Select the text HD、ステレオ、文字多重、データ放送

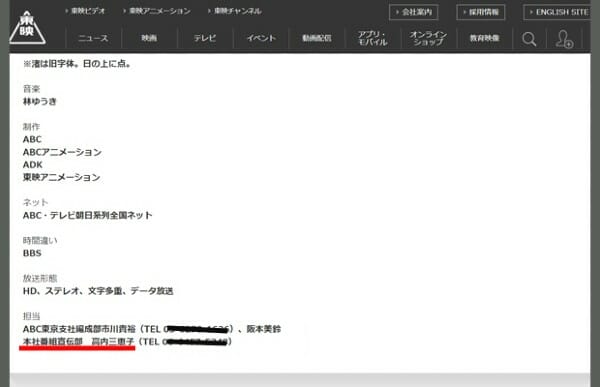98,291
